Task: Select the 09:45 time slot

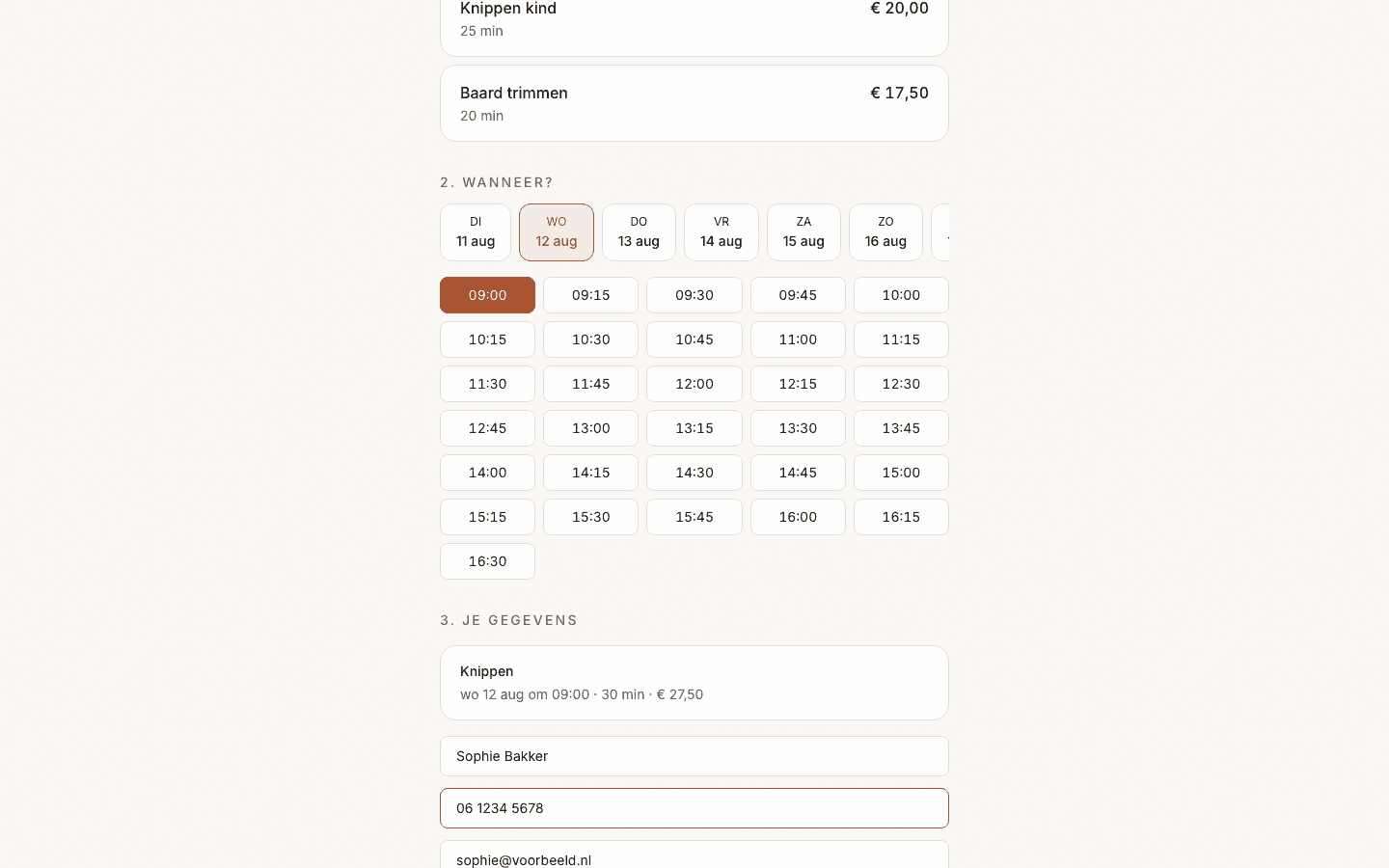Action: click(798, 295)
